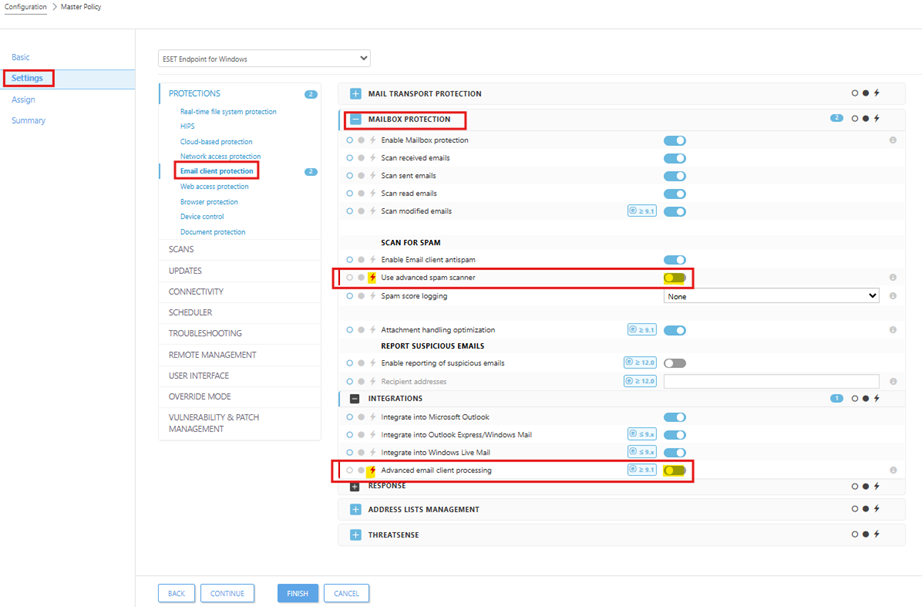Toggle Integrate into Microsoft Outlook switch

point(674,417)
